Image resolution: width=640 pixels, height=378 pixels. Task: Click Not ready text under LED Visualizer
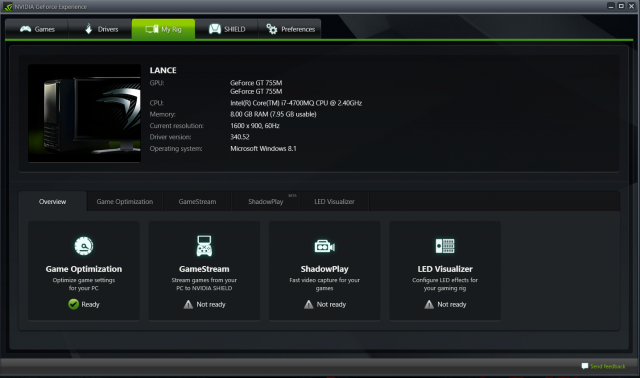451,305
